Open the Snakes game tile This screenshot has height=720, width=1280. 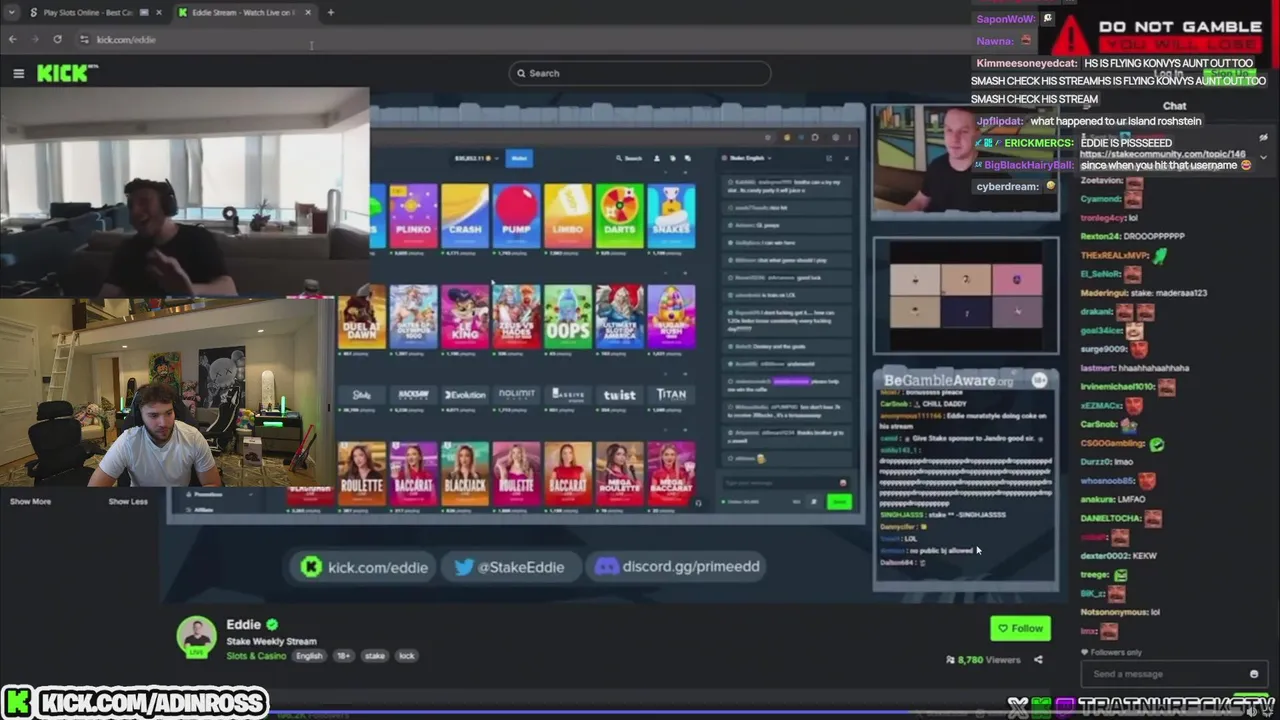coord(671,216)
